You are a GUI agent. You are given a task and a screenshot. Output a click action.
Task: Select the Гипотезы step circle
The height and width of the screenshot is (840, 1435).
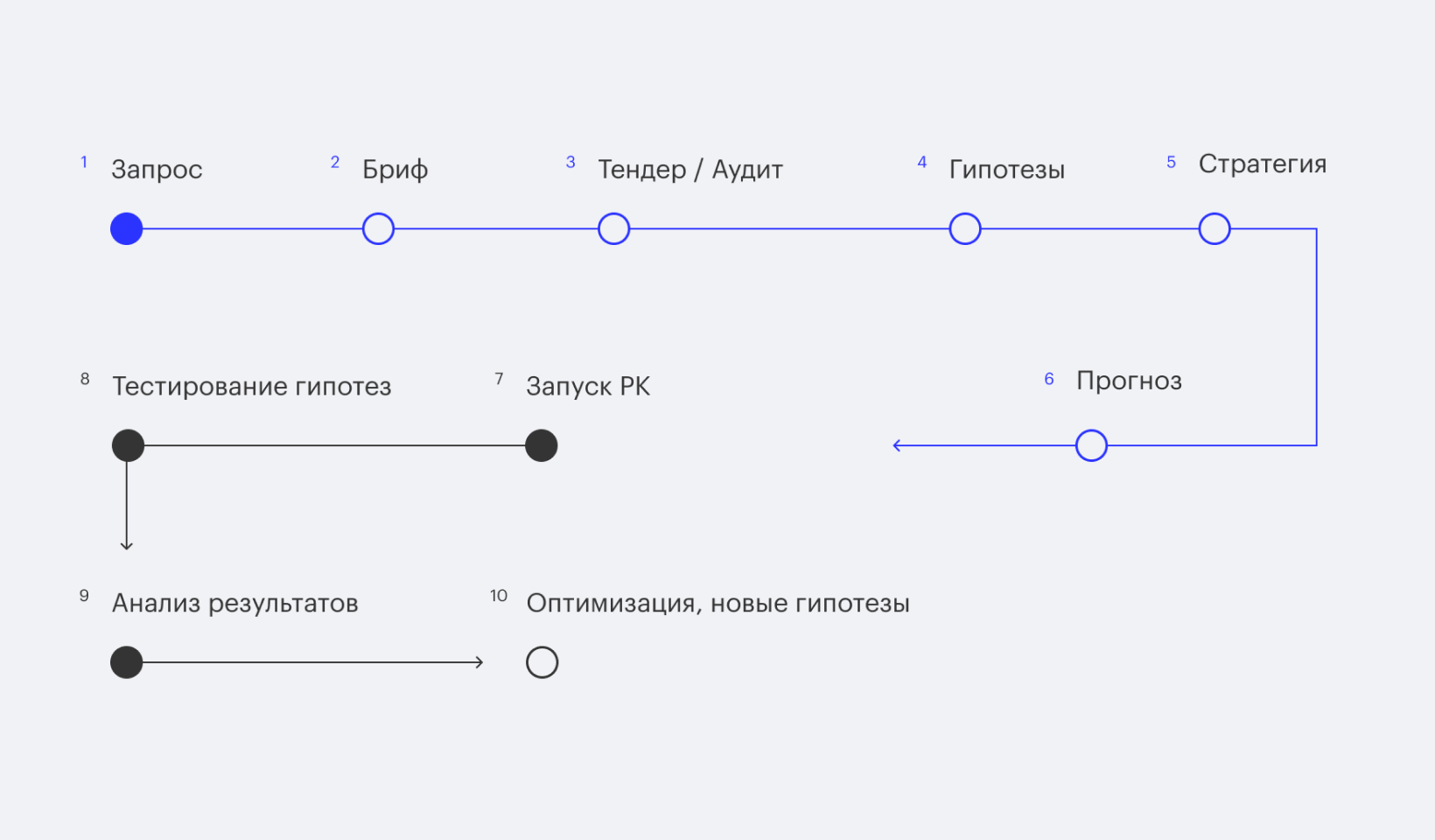(964, 229)
